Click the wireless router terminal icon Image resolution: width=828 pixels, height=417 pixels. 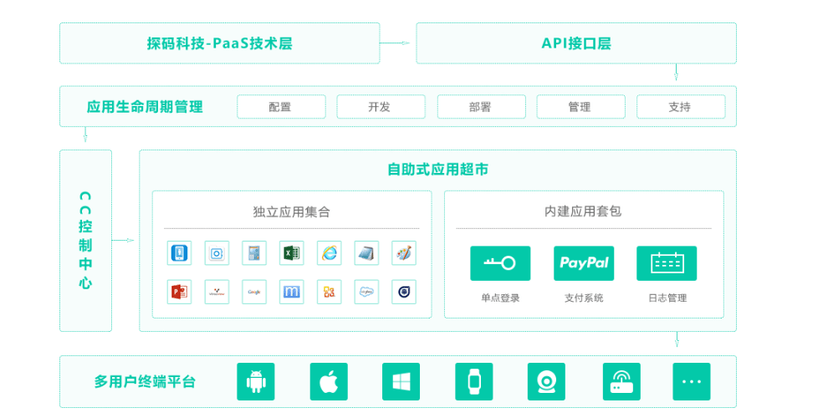pyautogui.click(x=622, y=381)
